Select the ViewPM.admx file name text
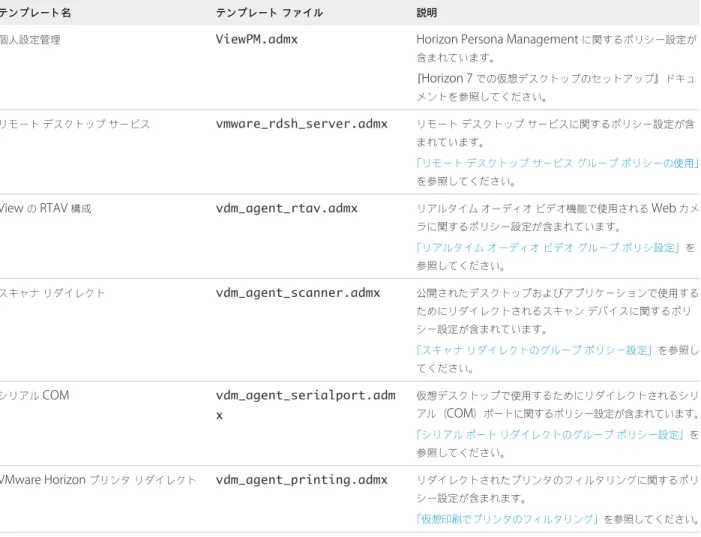701x537 pixels. pyautogui.click(x=257, y=39)
